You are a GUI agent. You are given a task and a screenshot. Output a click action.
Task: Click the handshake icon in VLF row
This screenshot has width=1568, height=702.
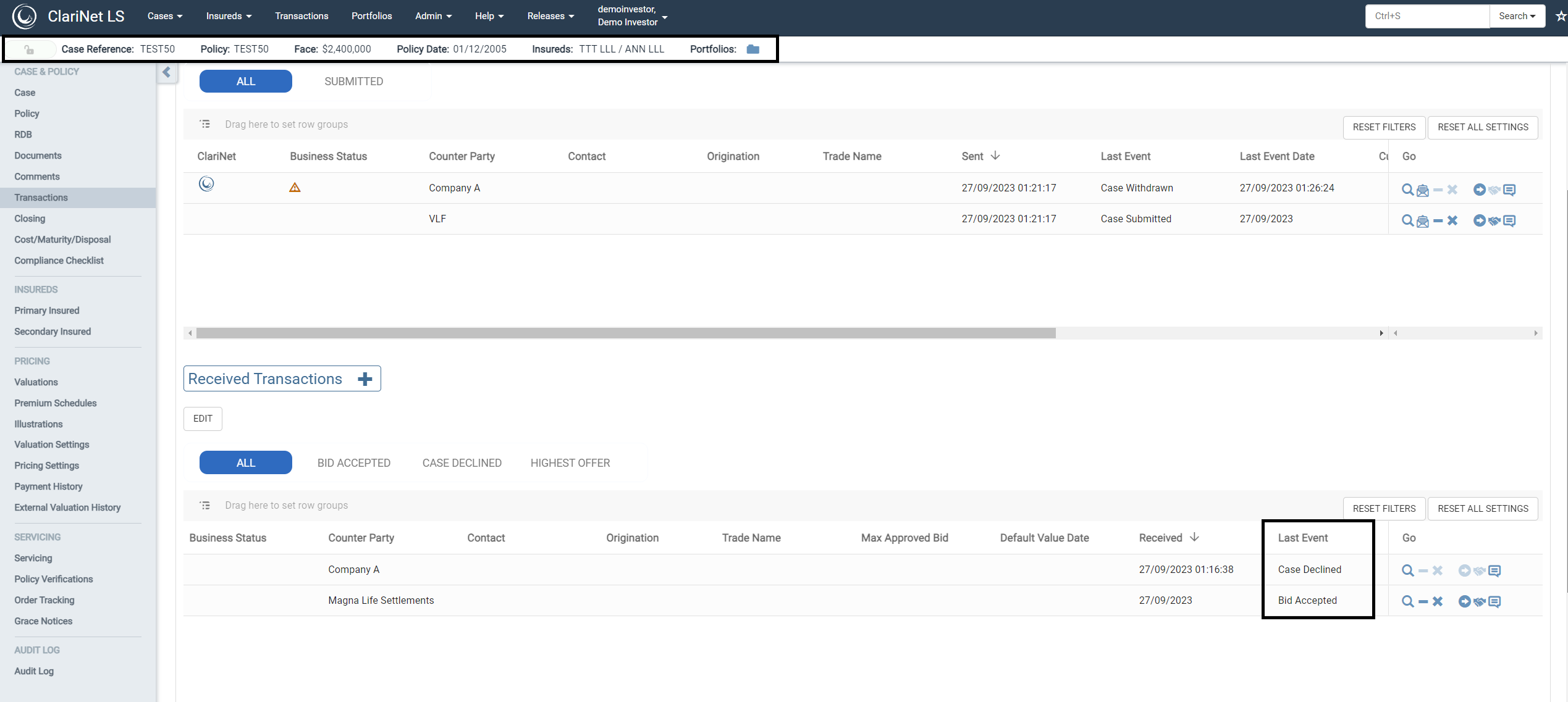point(1494,221)
